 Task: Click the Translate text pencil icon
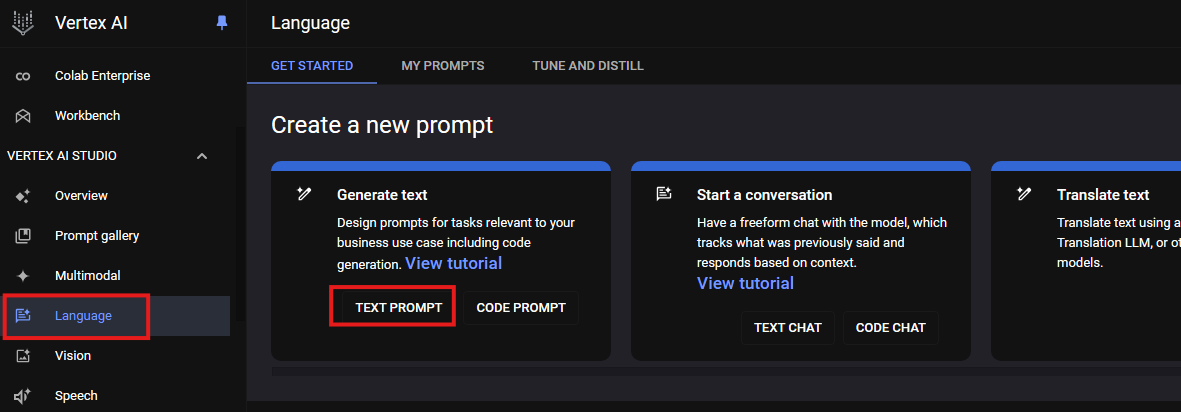point(1024,194)
